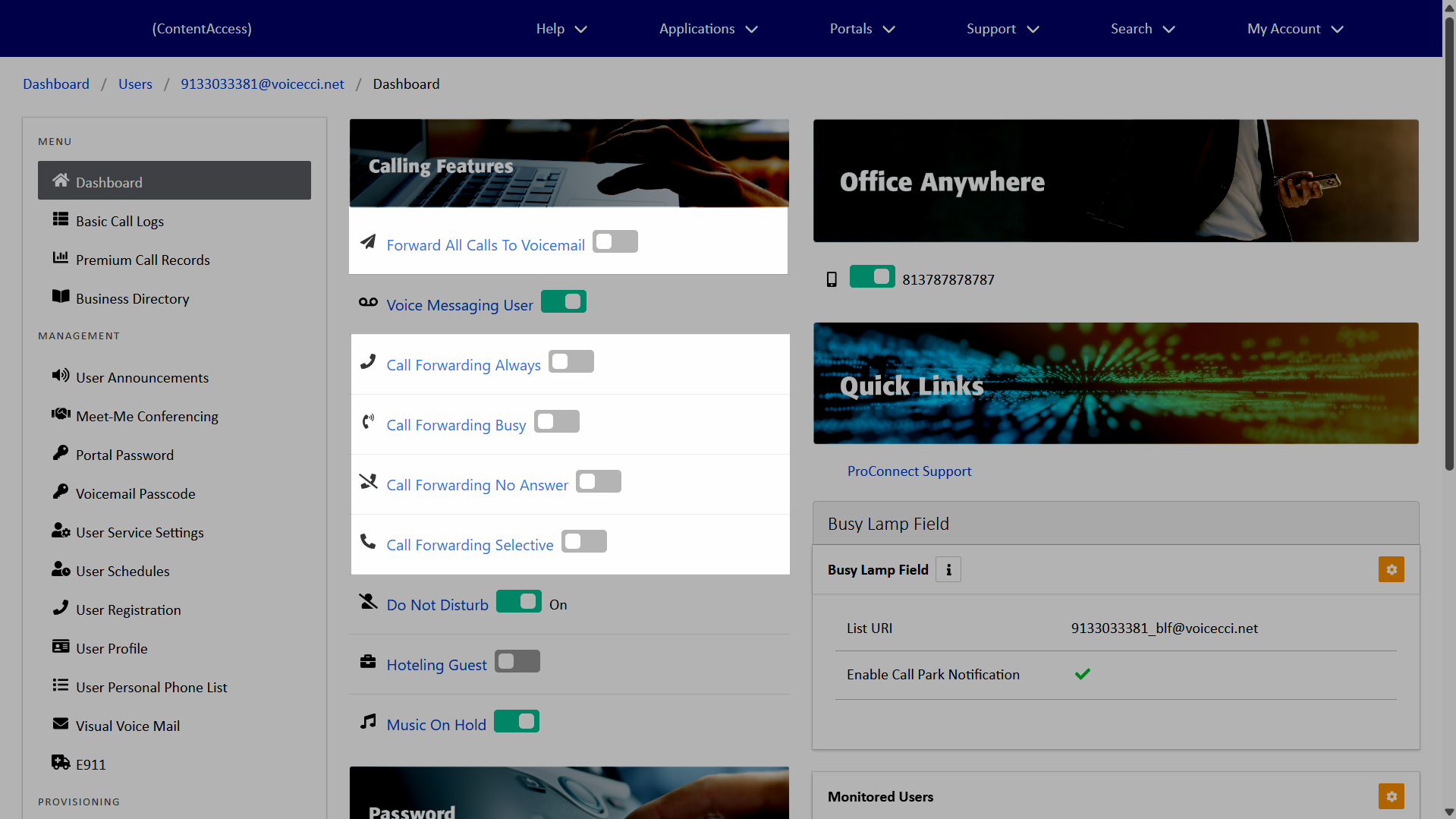Go to Users breadcrumb link
Viewport: 1456px width, 819px height.
pyautogui.click(x=135, y=84)
